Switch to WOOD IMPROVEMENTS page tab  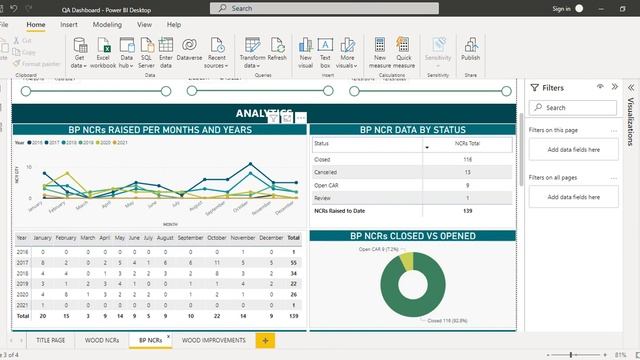coord(214,340)
